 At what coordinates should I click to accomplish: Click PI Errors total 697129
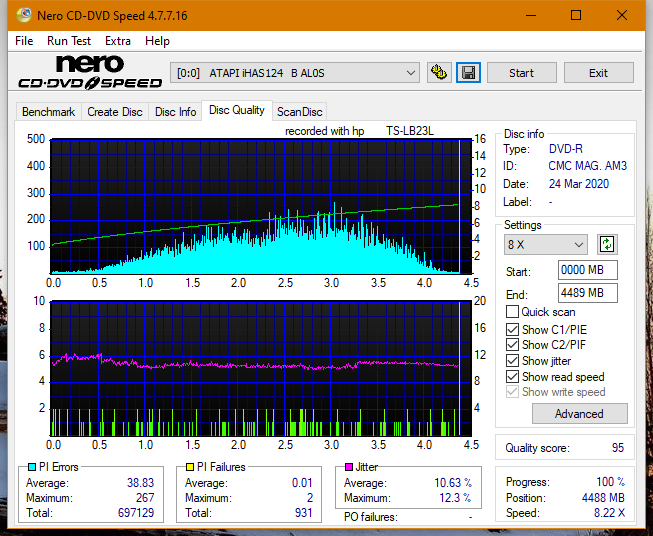136,512
